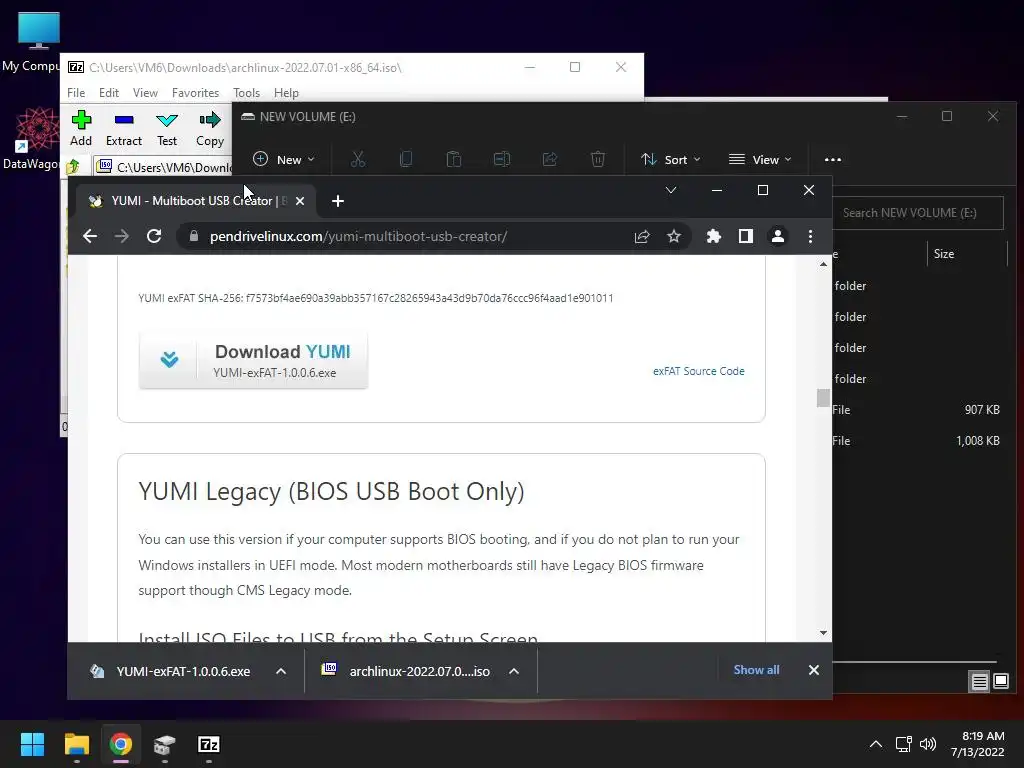Click the Share icon in File Explorer
The width and height of the screenshot is (1024, 768).
click(x=550, y=159)
